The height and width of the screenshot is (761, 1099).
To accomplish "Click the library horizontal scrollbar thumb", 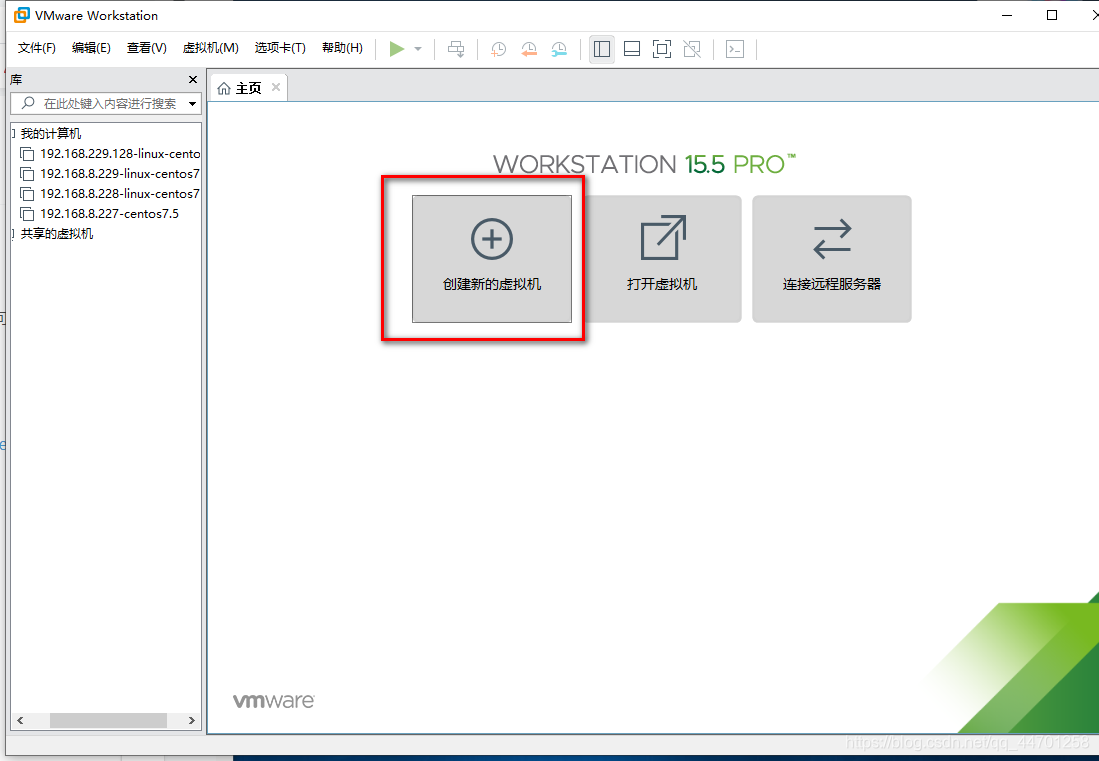I will tap(108, 720).
